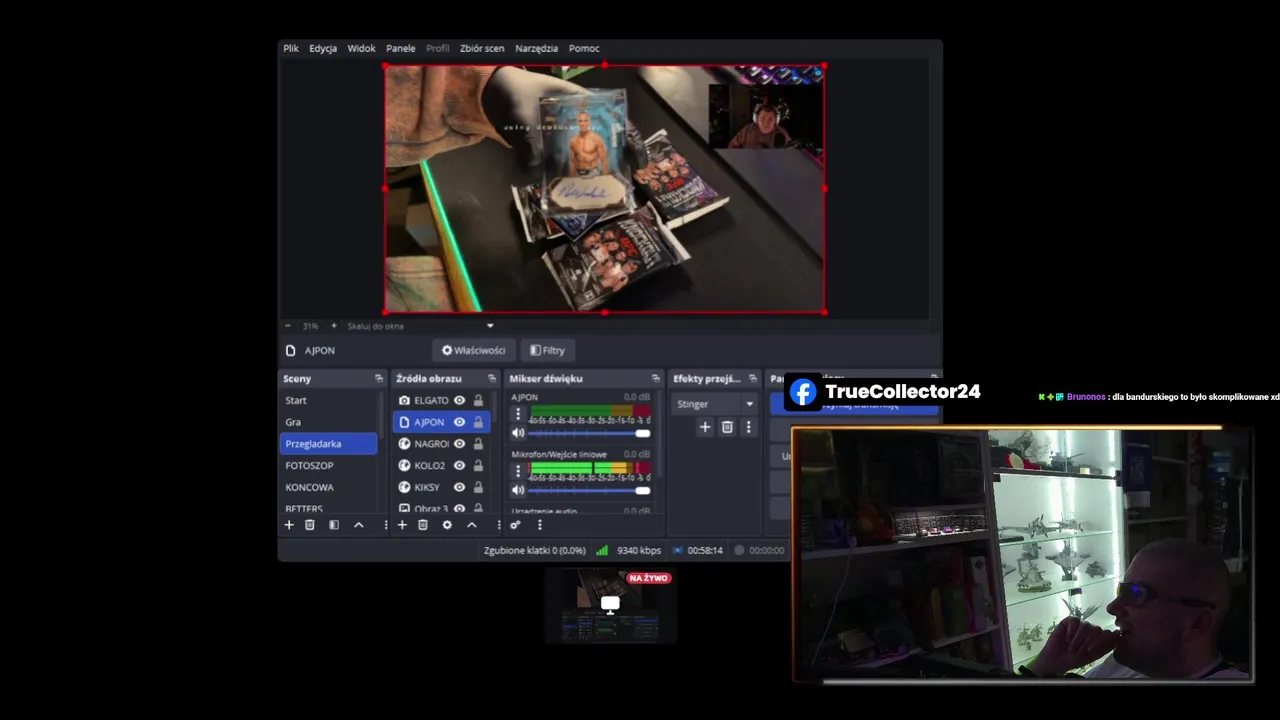Open Mikrofon/Wejście liniowe three-dot options menu
Viewport: 1280px width, 720px height.
click(518, 471)
